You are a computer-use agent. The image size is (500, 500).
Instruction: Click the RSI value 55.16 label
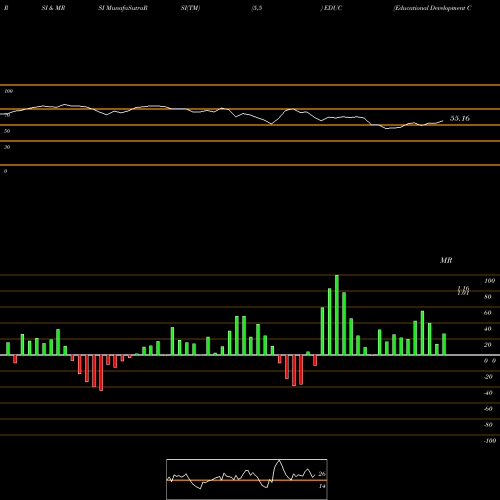click(460, 118)
